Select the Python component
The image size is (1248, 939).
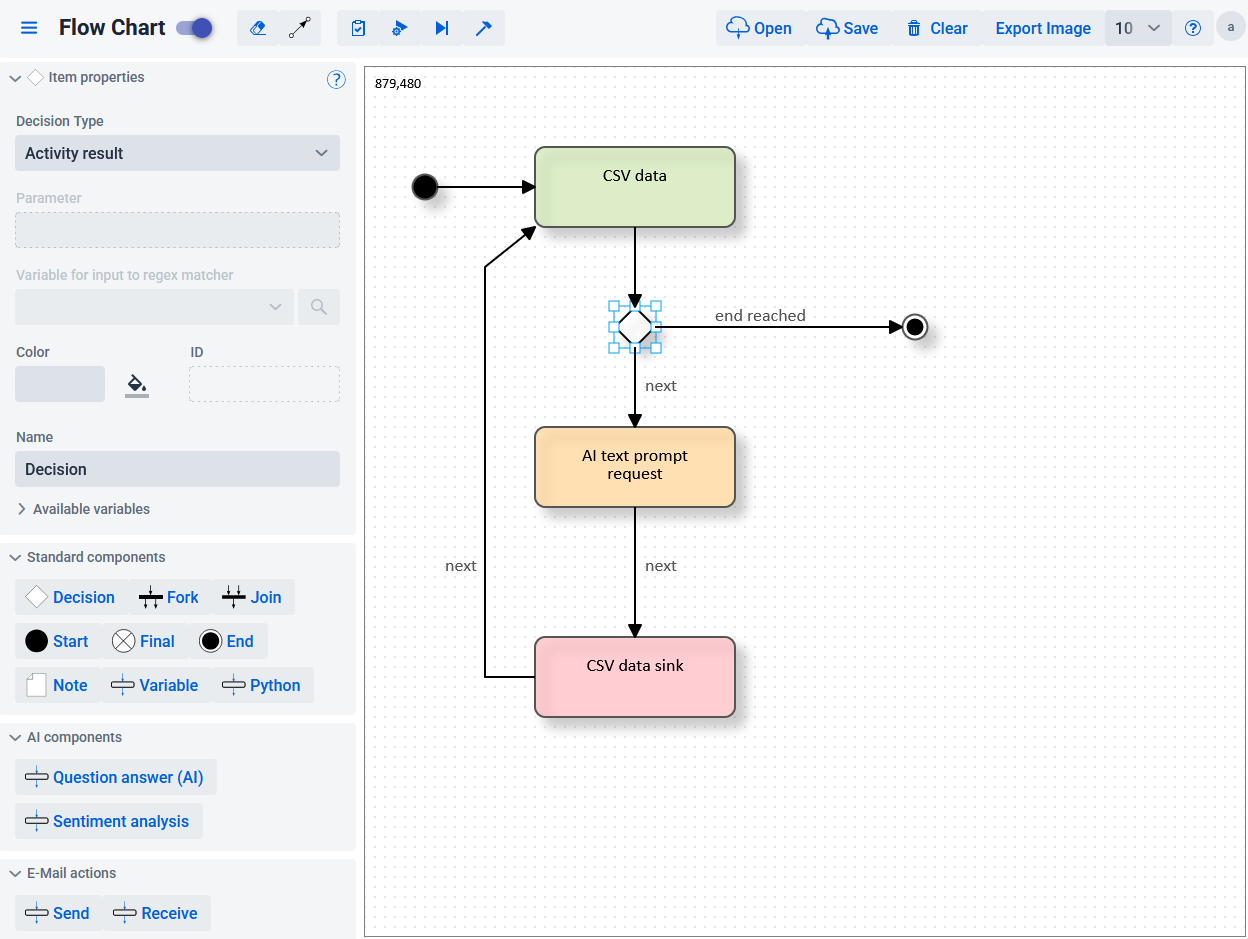[262, 685]
